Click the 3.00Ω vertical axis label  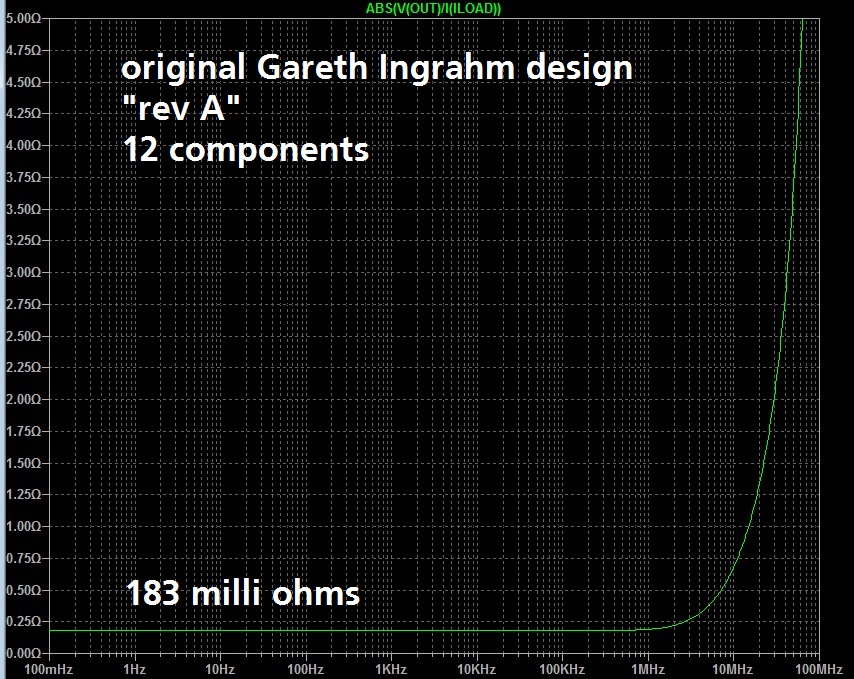pos(23,272)
